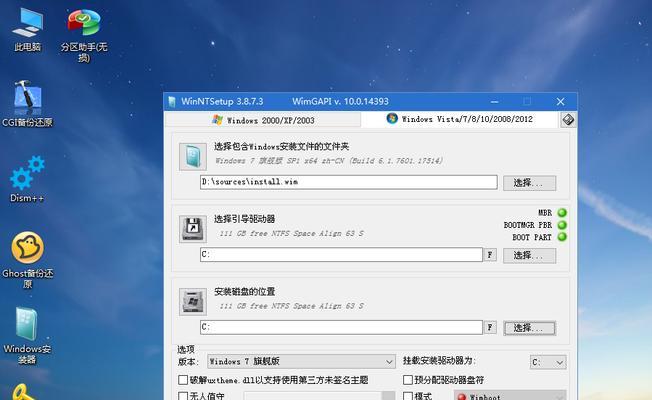
Task: Click the installation source folder icon
Action: coord(193,157)
